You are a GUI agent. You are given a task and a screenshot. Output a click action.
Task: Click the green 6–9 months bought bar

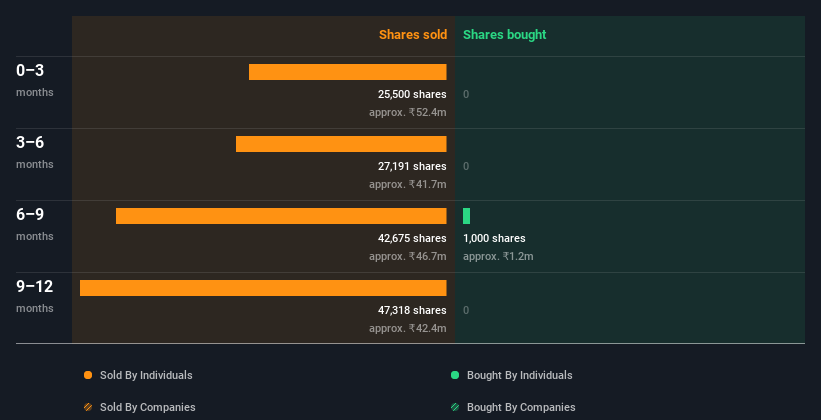(466, 216)
